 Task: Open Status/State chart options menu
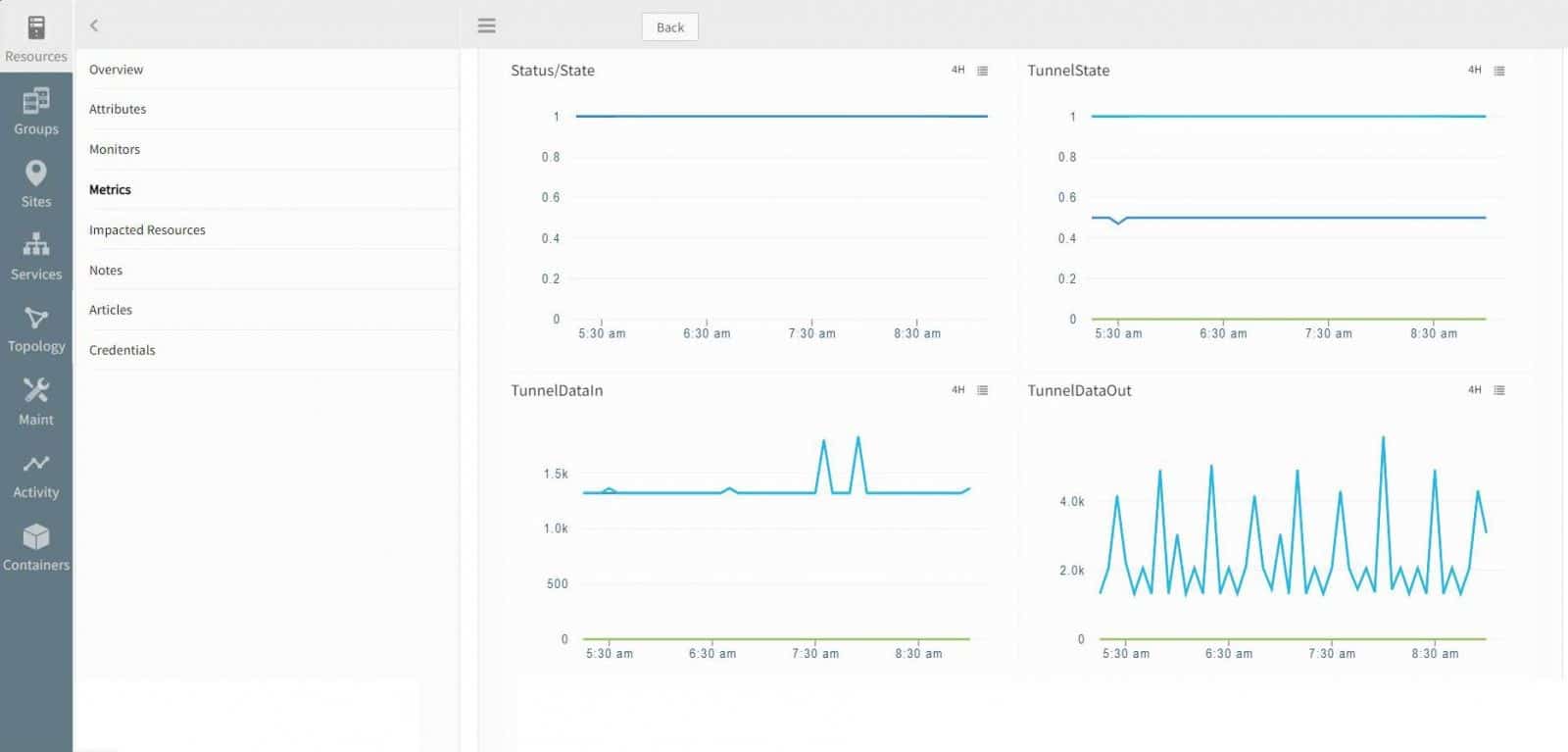tap(982, 71)
